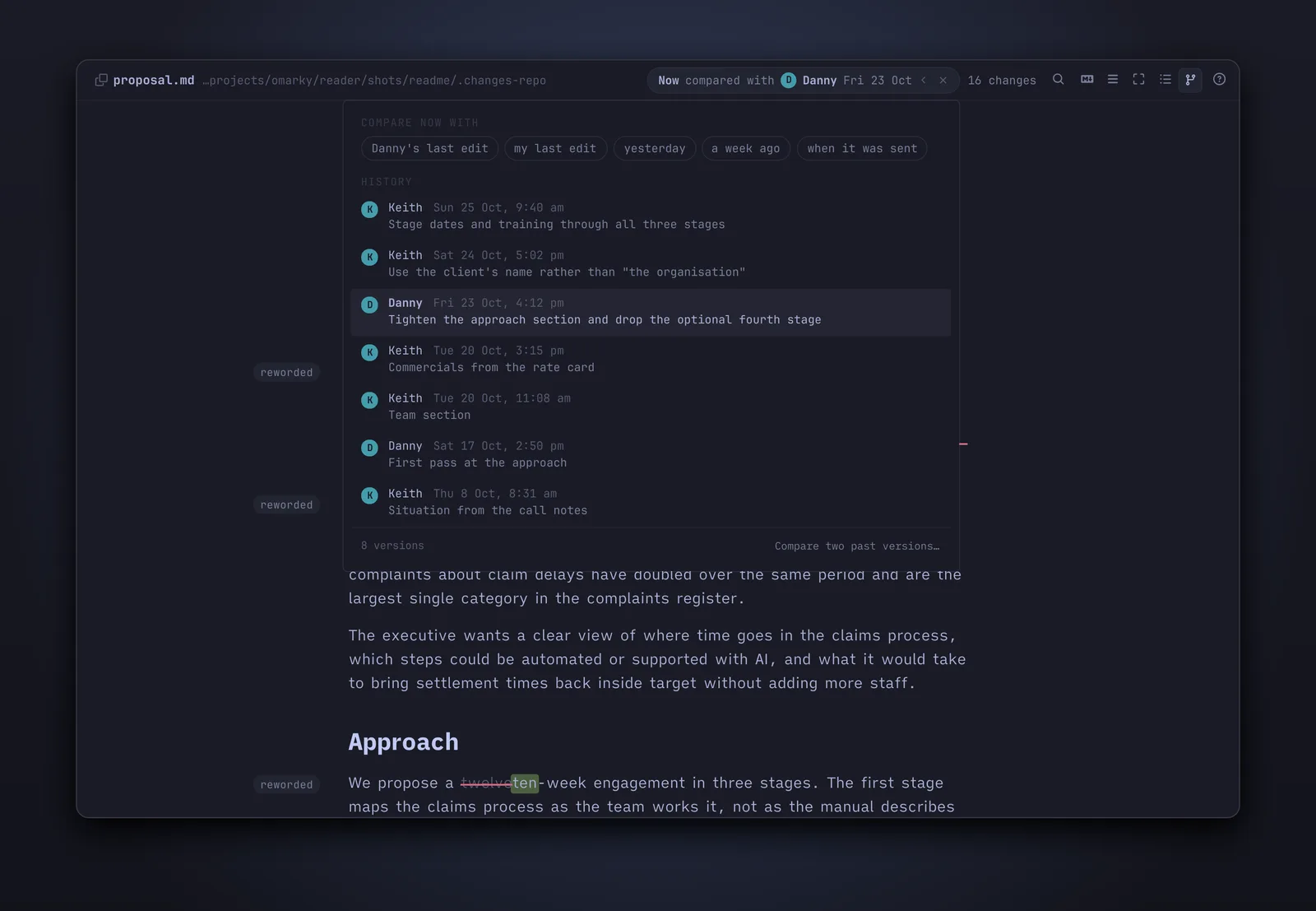
Task: Select Danny's Fri 23 Oct version
Action: coord(651,311)
